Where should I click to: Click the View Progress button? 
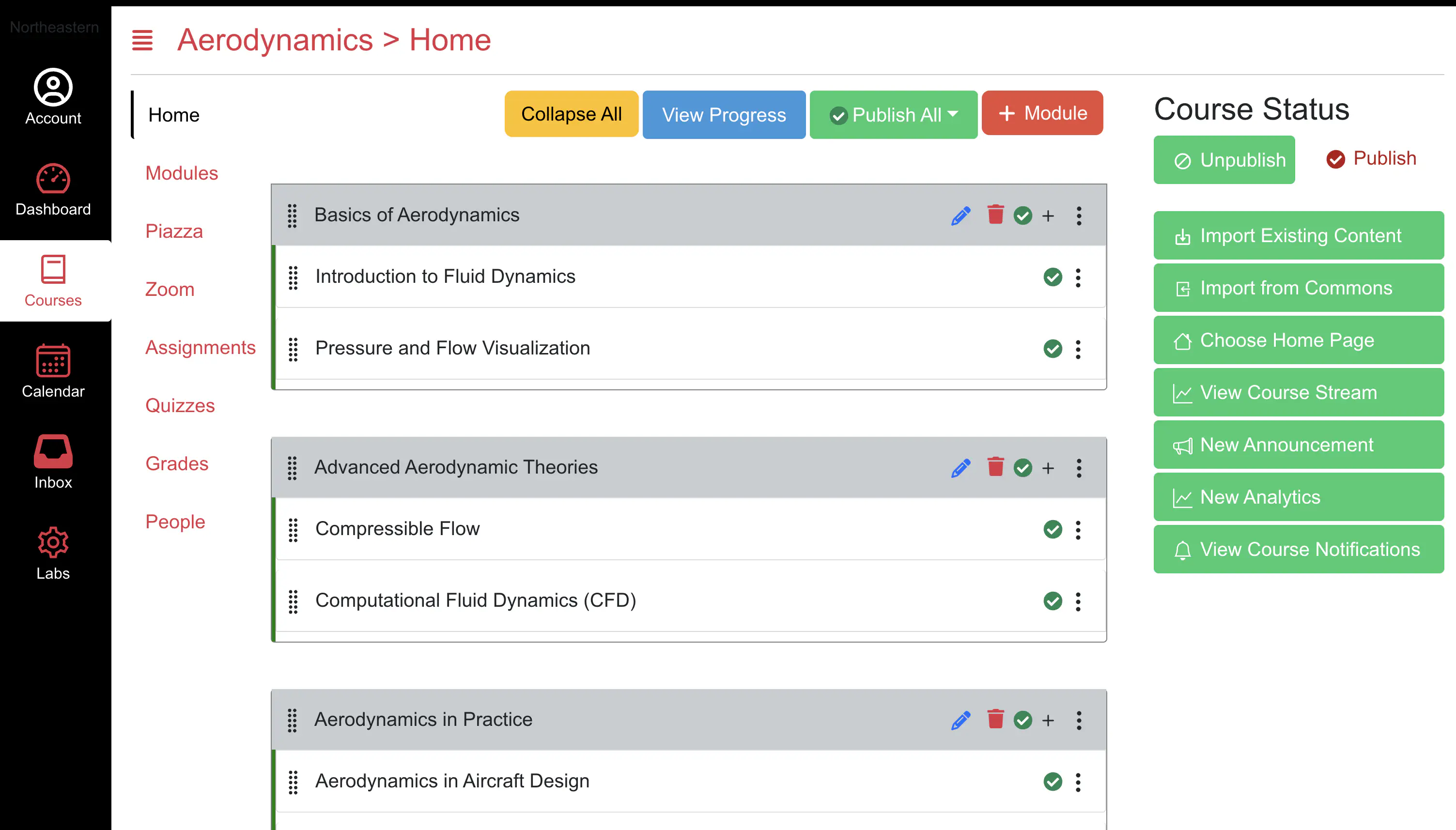(x=724, y=115)
